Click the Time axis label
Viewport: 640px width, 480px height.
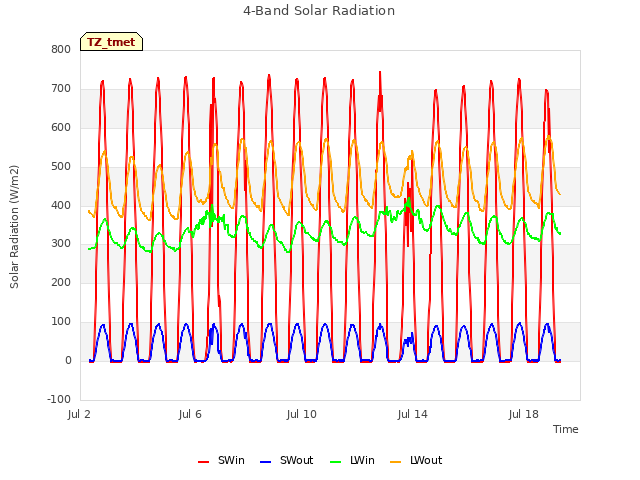[566, 429]
